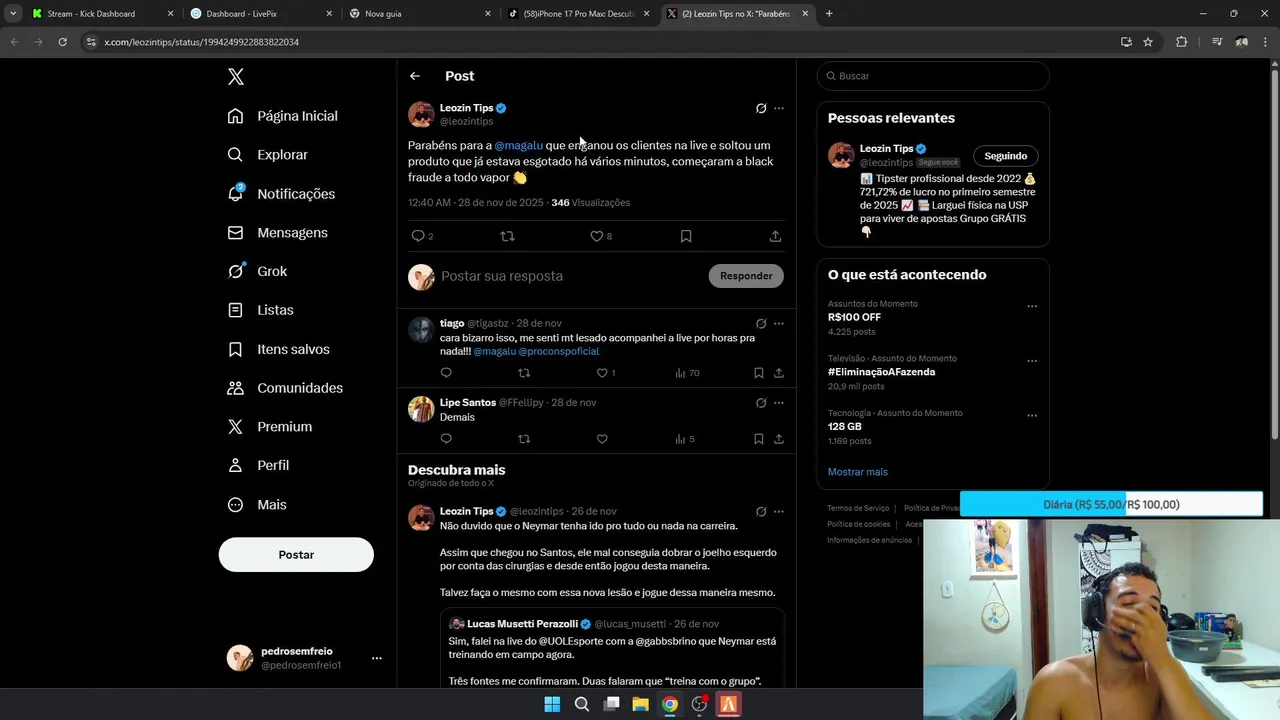Viewport: 1280px width, 720px height.
Task: Bookmark the main post
Action: [686, 236]
